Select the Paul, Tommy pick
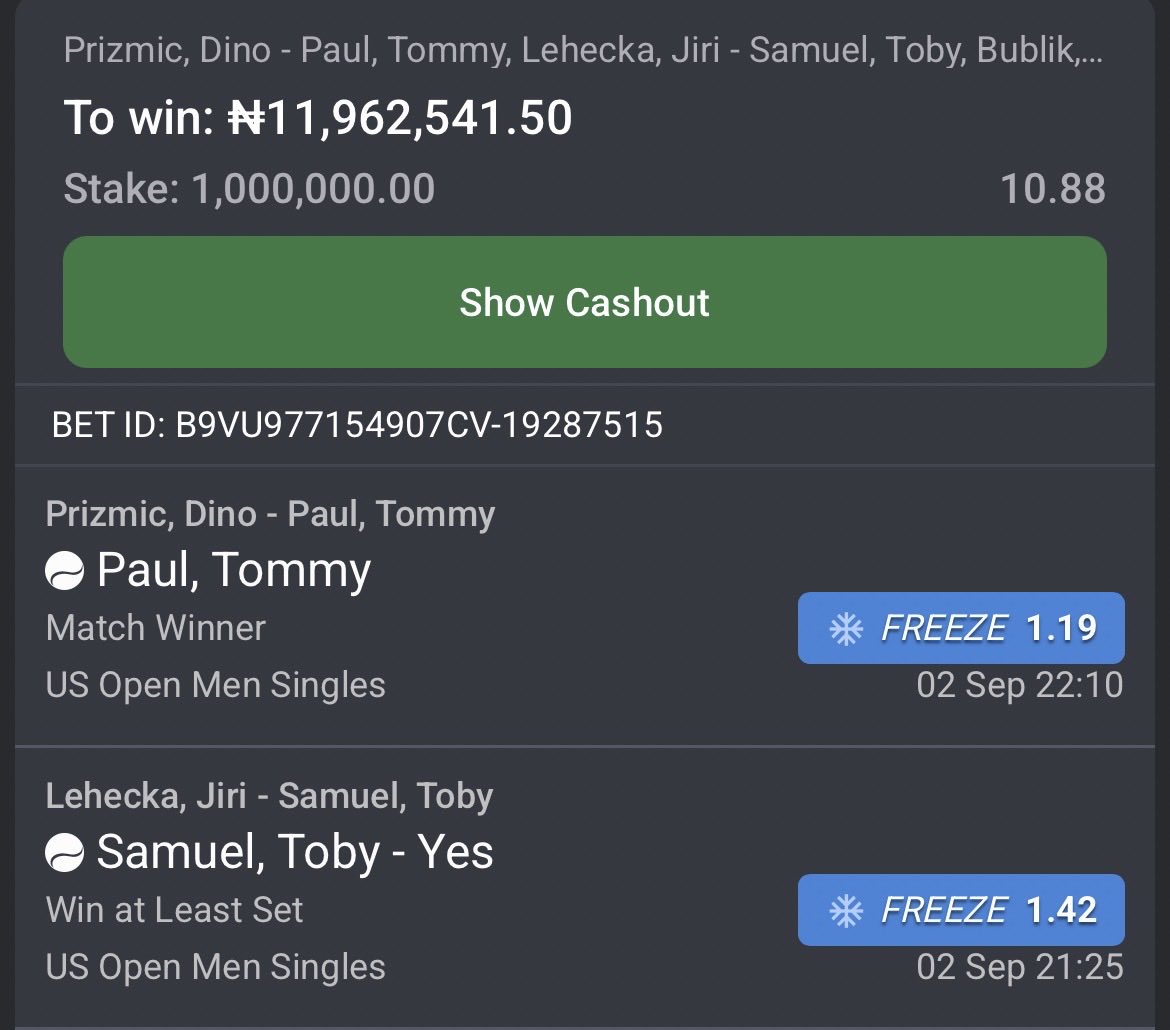The height and width of the screenshot is (1030, 1170). coord(234,570)
